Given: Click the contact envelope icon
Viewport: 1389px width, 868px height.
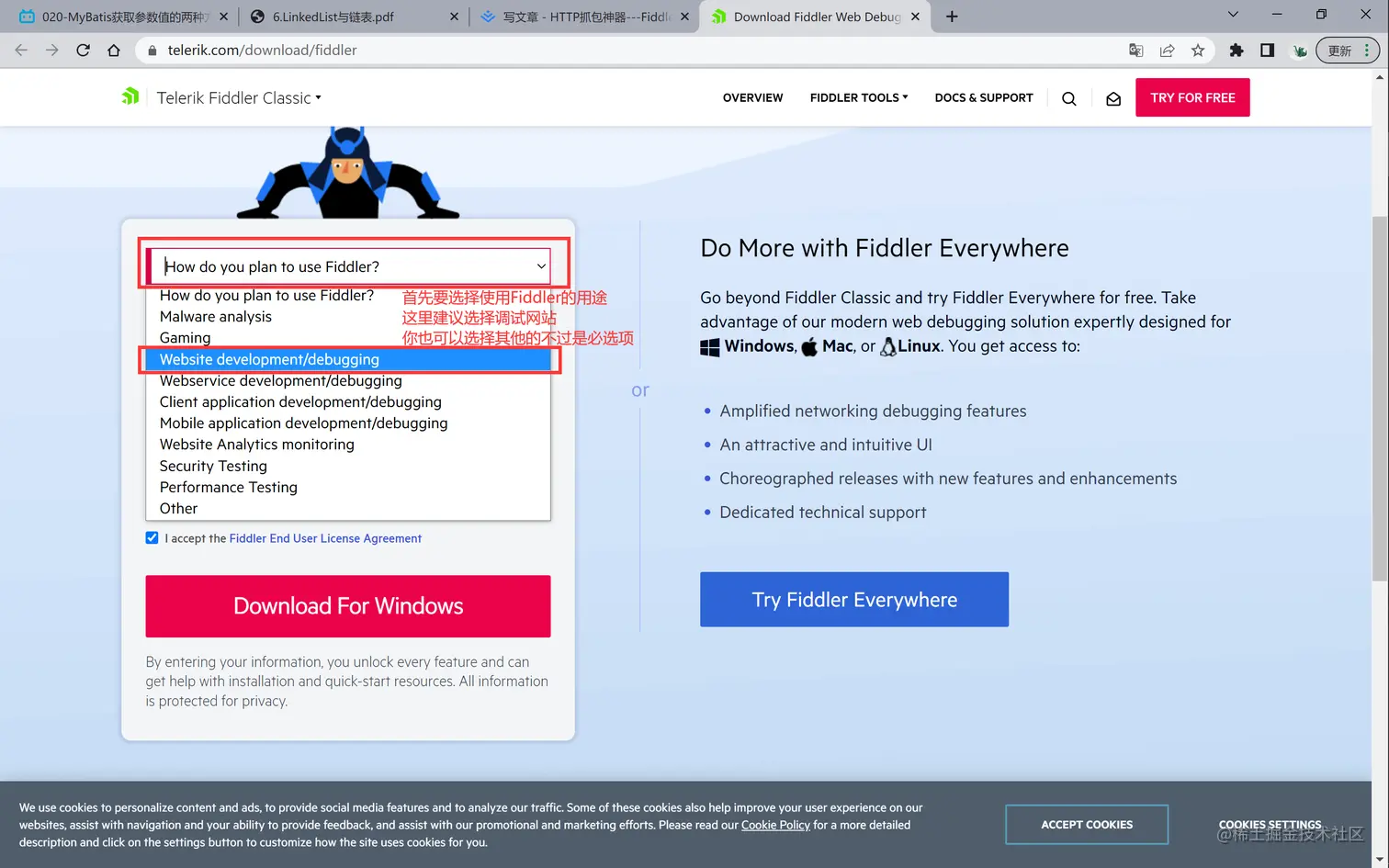Looking at the screenshot, I should (1113, 98).
